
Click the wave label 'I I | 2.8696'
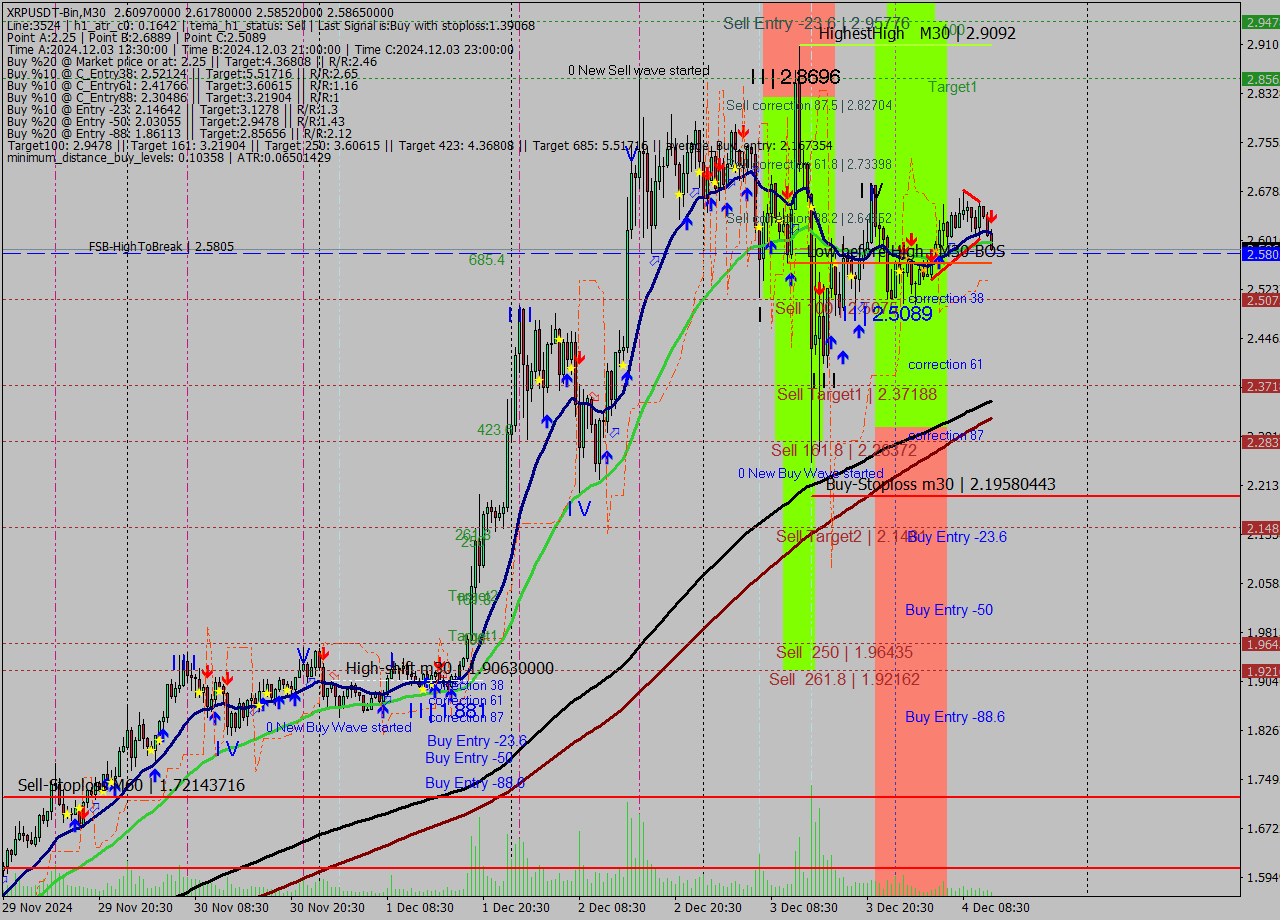click(796, 77)
